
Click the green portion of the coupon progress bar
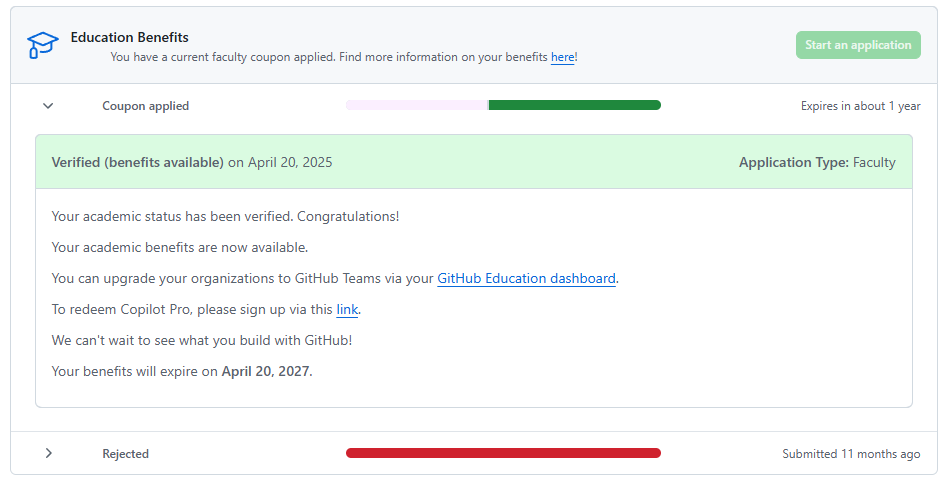574,105
